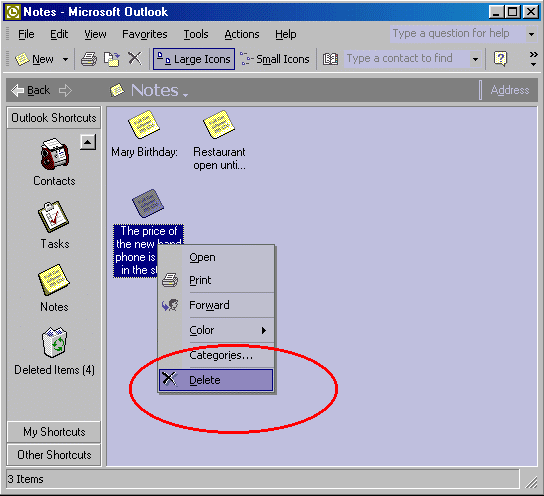Click the Microsoft Outlook Help icon
Image resolution: width=544 pixels, height=496 pixels.
click(x=500, y=59)
